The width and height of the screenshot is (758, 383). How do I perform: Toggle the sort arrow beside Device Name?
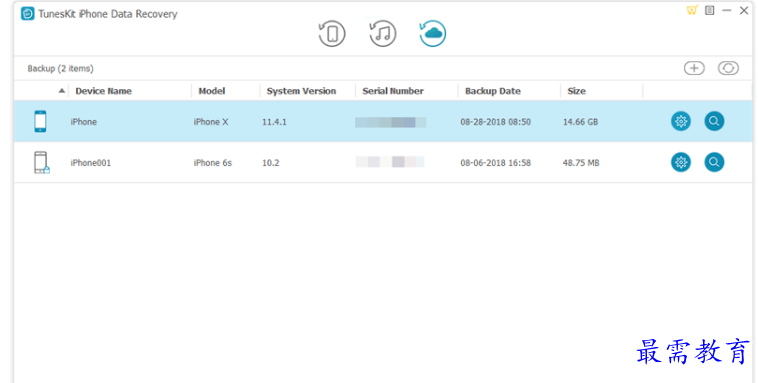pyautogui.click(x=62, y=90)
